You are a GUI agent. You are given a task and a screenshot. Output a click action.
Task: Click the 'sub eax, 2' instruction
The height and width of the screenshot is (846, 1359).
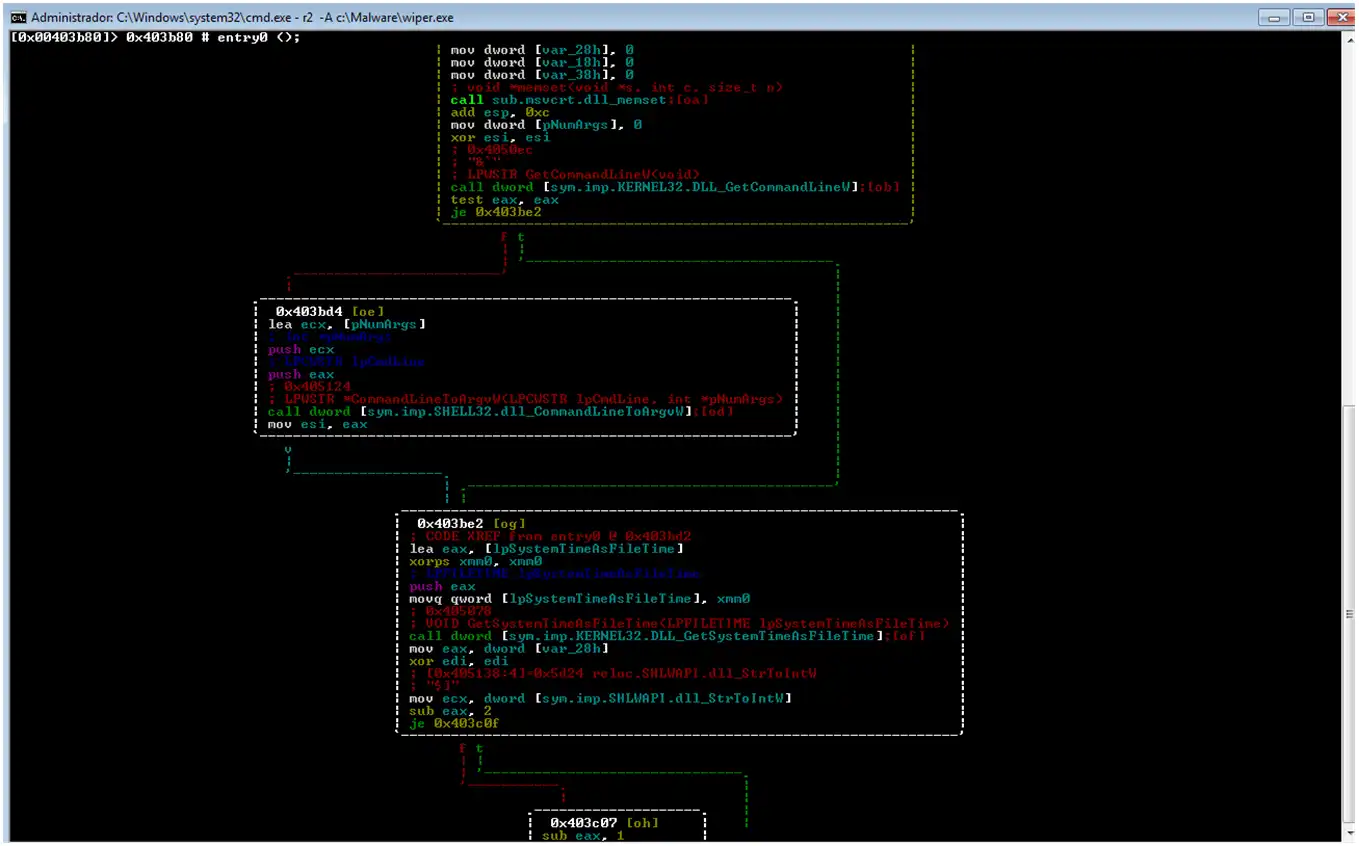click(x=448, y=711)
